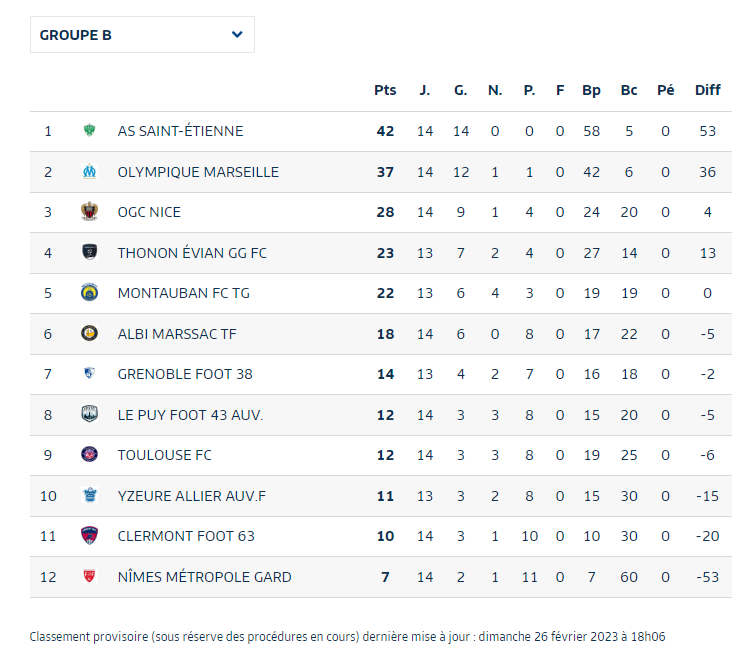The image size is (751, 664).
Task: Click the Thonon Évian GG FC badge
Action: click(89, 253)
